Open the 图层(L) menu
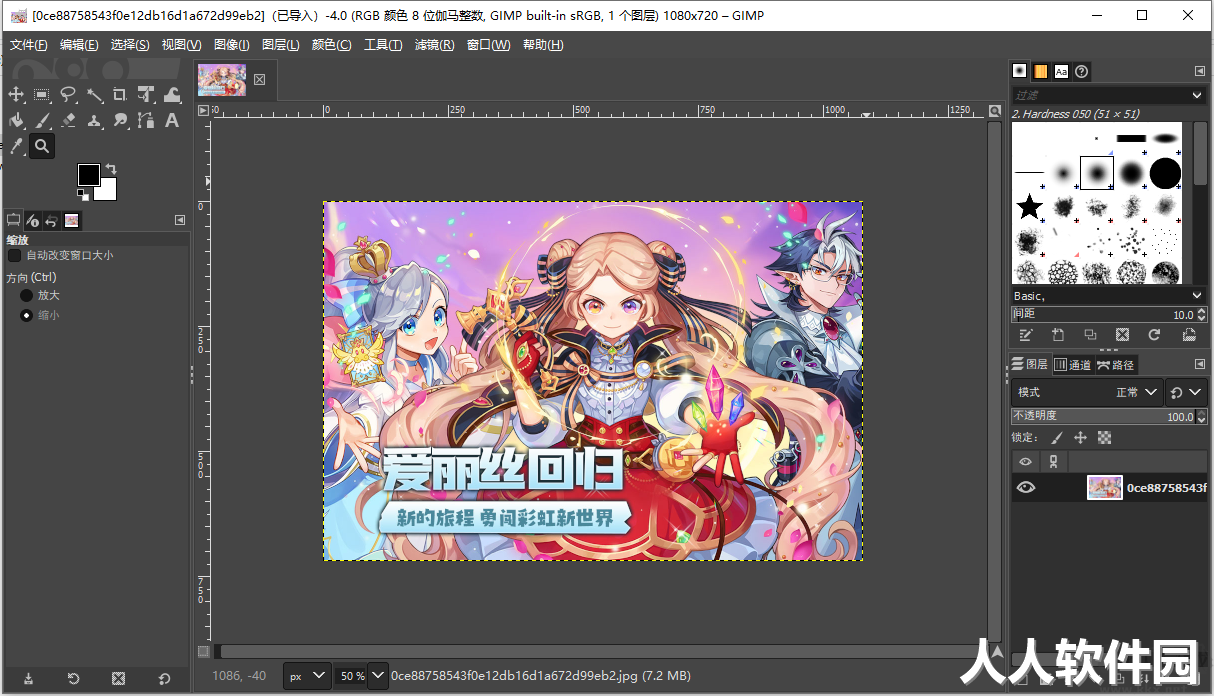 (x=280, y=45)
